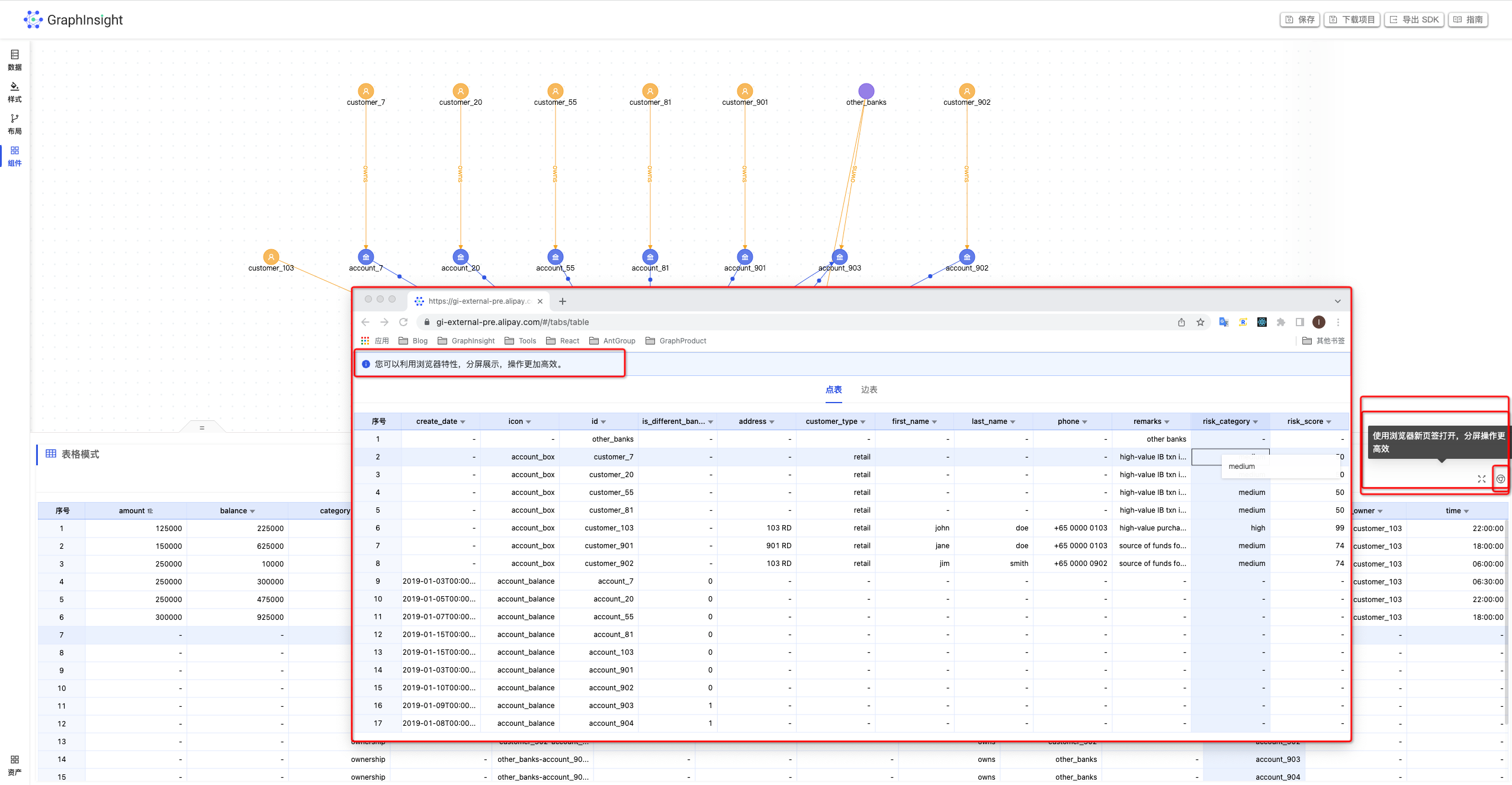Select the account_7 bank node
Image resolution: width=1512 pixels, height=785 pixels.
(366, 257)
